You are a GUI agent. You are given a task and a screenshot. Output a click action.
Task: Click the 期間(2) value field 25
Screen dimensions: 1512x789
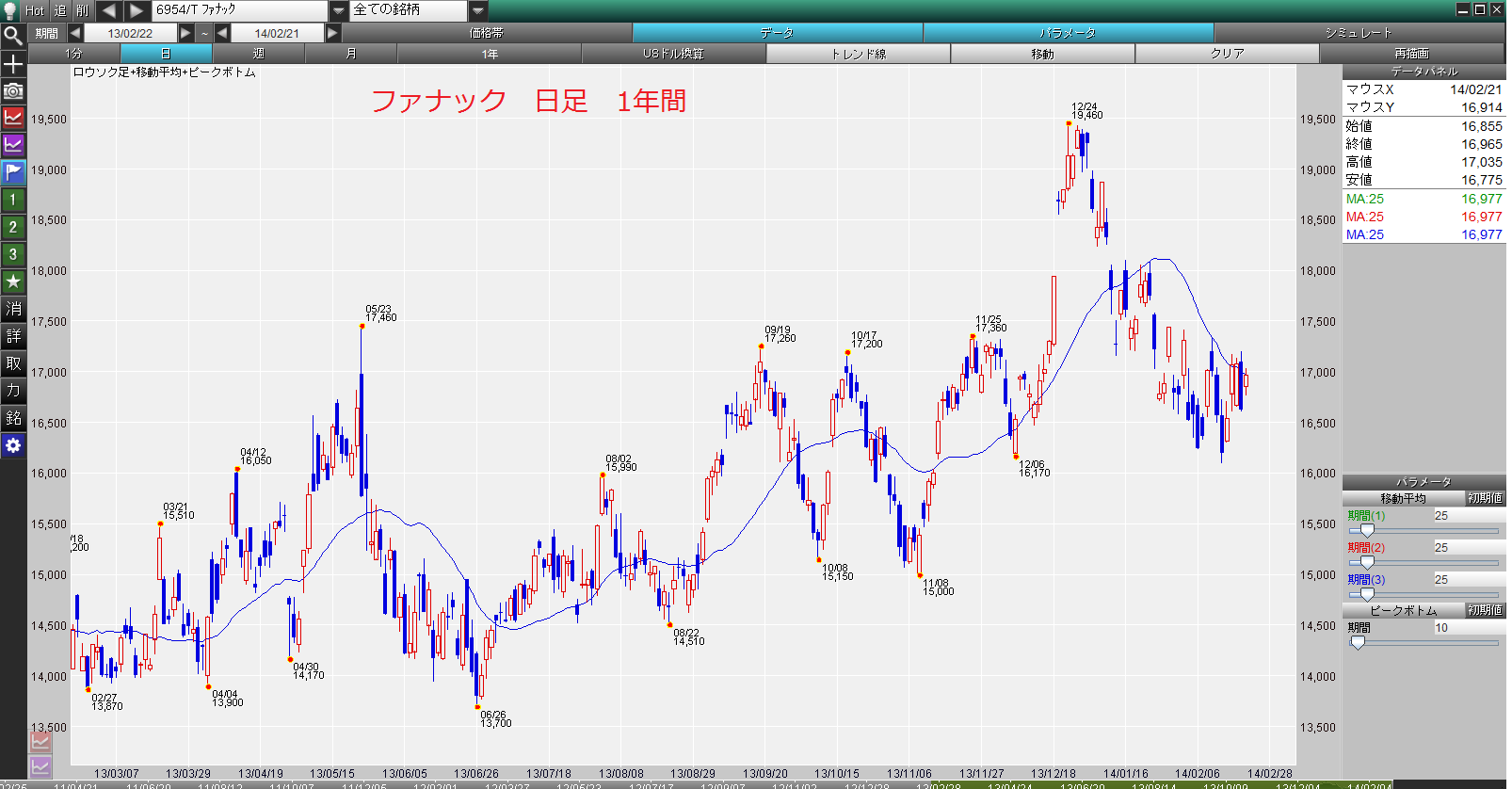click(x=1469, y=548)
